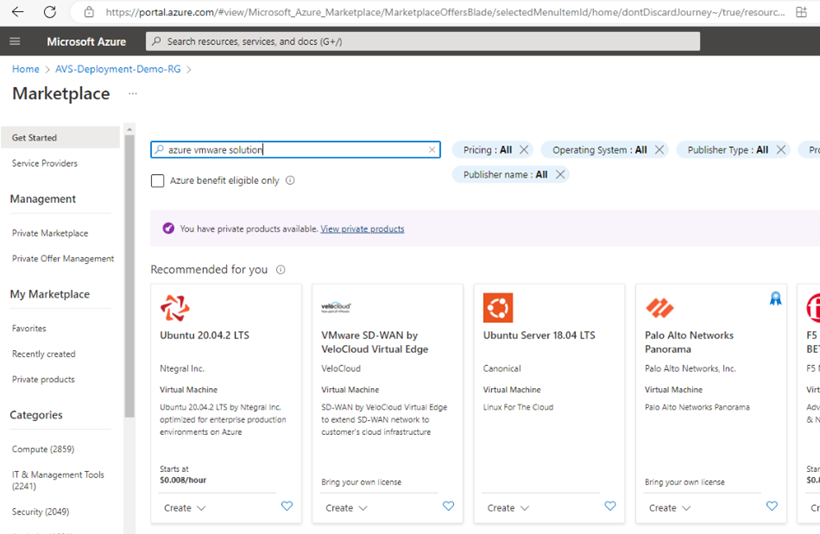Open the portal hamburger menu
Screen dimensions: 820x534
[14, 41]
